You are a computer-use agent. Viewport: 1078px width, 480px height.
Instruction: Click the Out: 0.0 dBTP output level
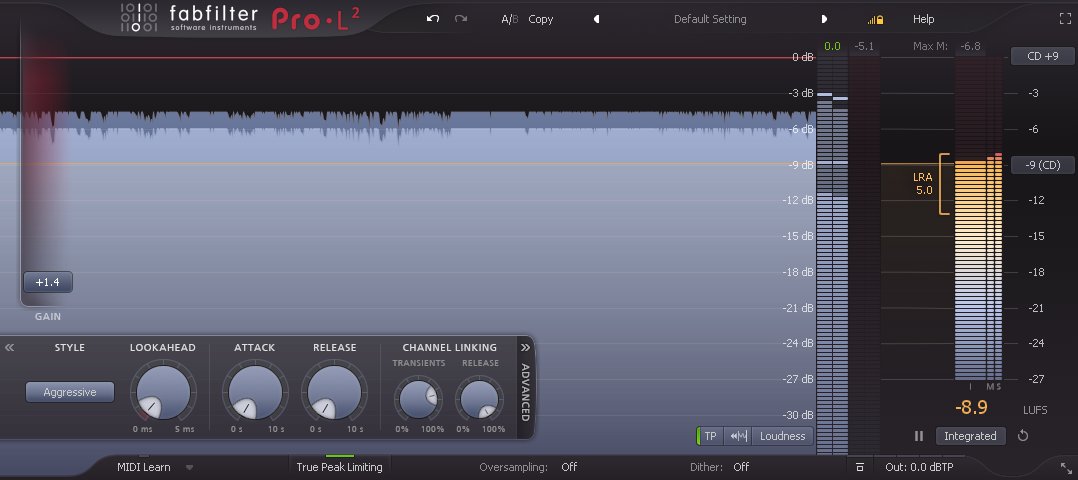click(919, 467)
